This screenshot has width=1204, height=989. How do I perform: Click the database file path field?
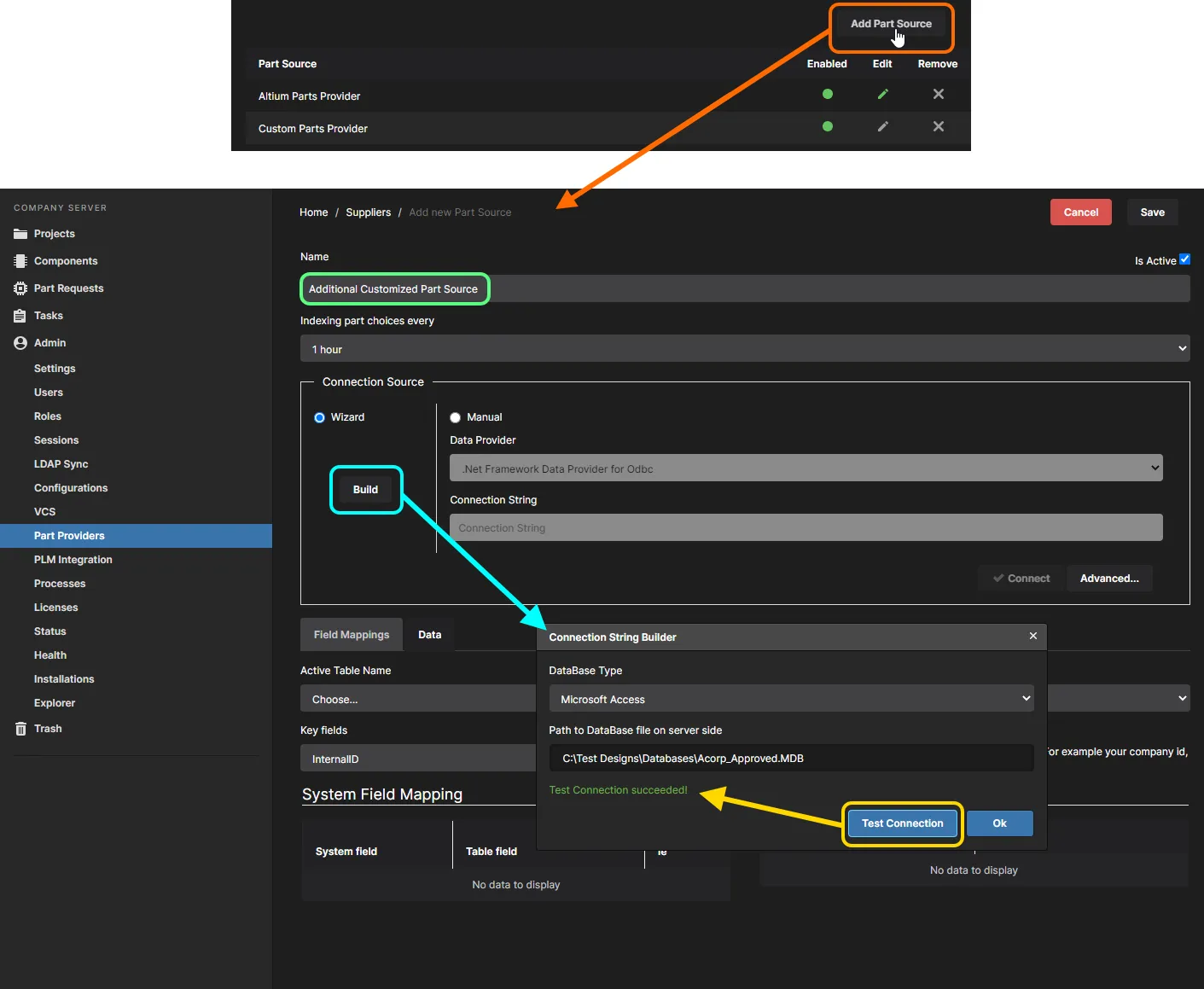point(791,758)
